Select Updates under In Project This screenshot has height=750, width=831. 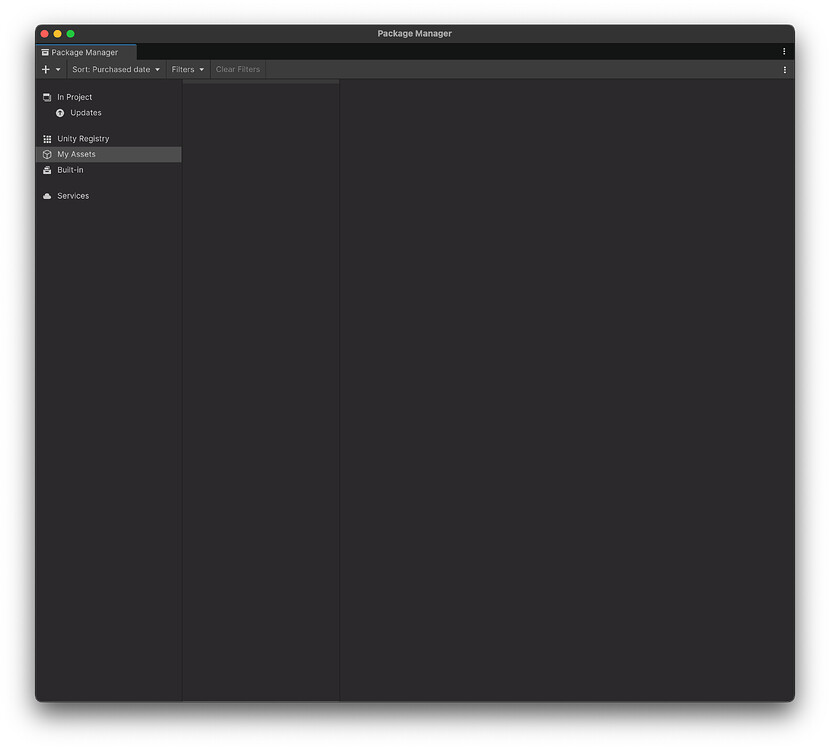[85, 113]
